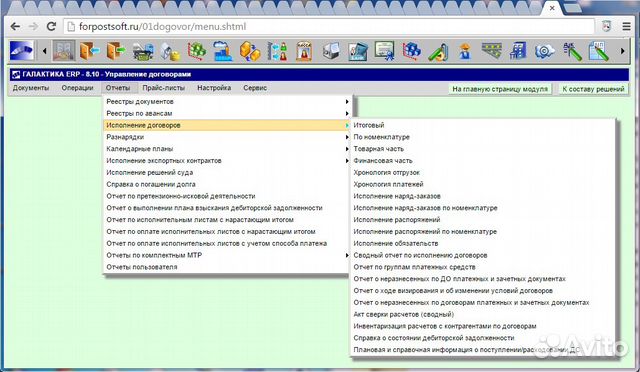Select the highlighted gray doors module icon

pos(64,51)
